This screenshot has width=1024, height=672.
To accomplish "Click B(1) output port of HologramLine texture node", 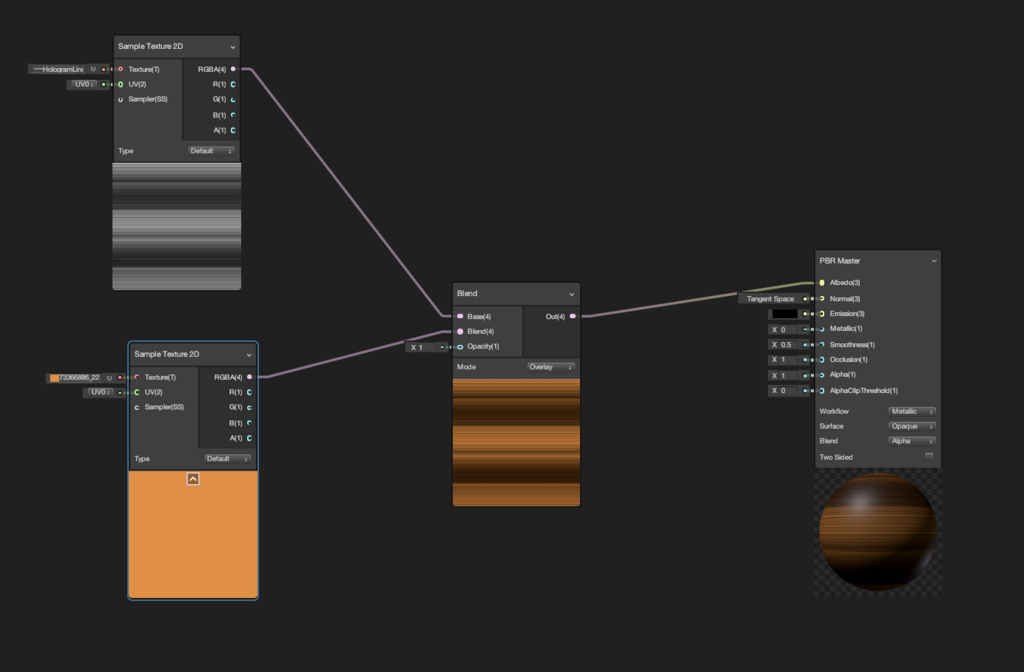I will [x=233, y=115].
